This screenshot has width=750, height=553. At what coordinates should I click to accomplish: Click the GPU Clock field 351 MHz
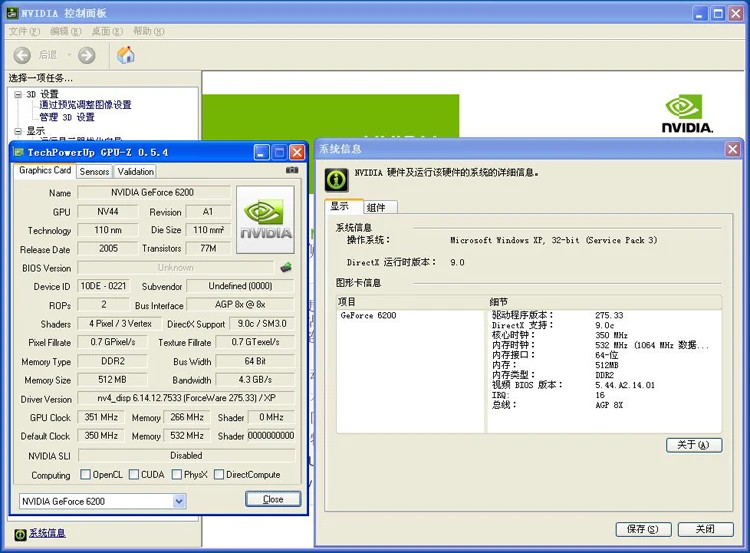click(x=101, y=417)
